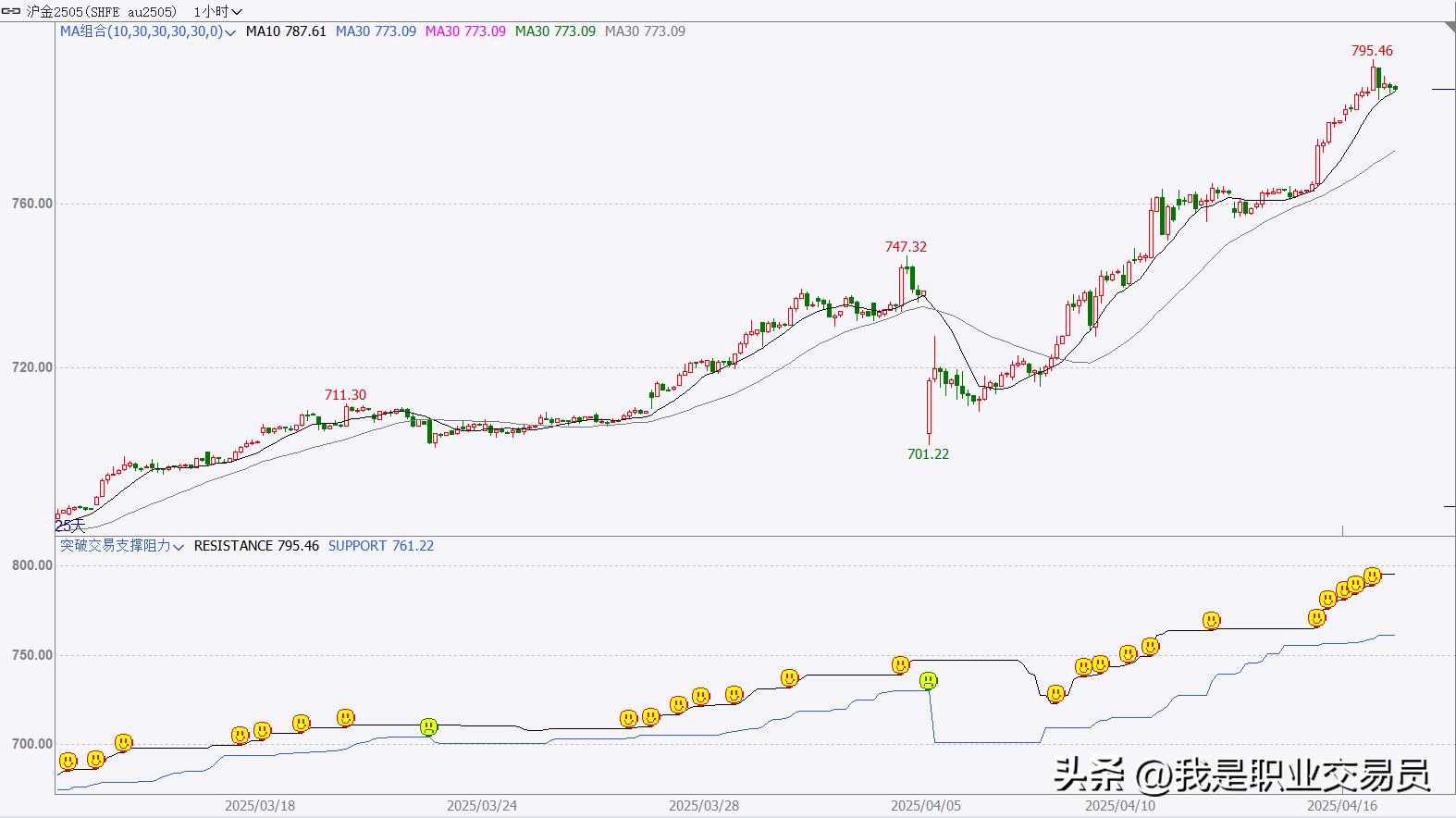Click the 701.22 low price label

coord(928,454)
